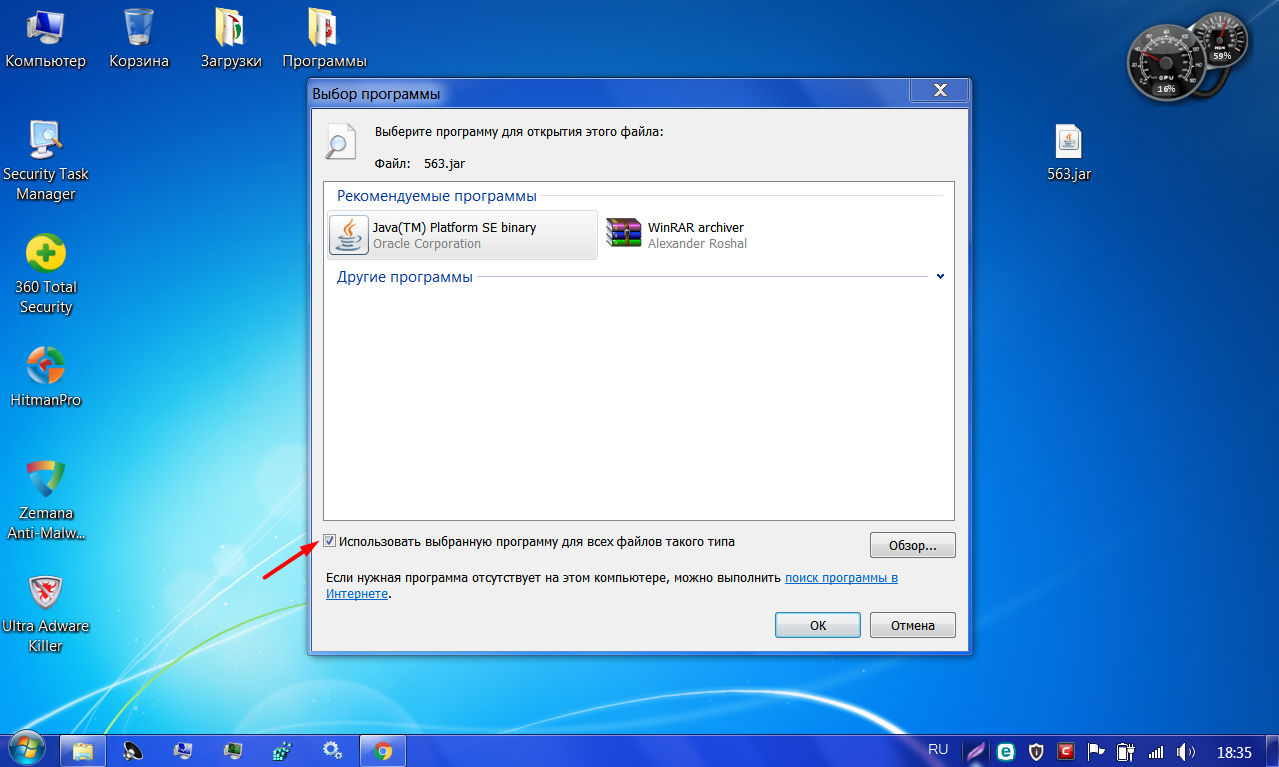
Task: Open the Программы folder icon
Action: [324, 40]
